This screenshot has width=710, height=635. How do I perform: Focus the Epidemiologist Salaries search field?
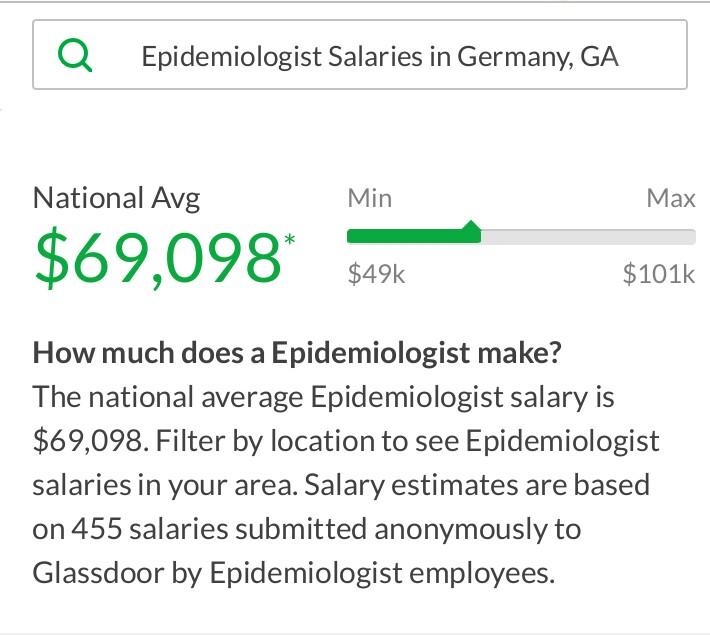pos(380,56)
